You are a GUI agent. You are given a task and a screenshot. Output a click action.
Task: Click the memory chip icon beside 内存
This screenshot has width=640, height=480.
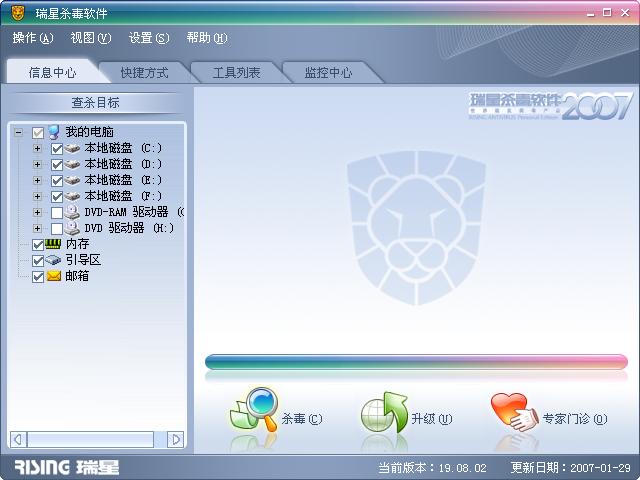(53, 244)
